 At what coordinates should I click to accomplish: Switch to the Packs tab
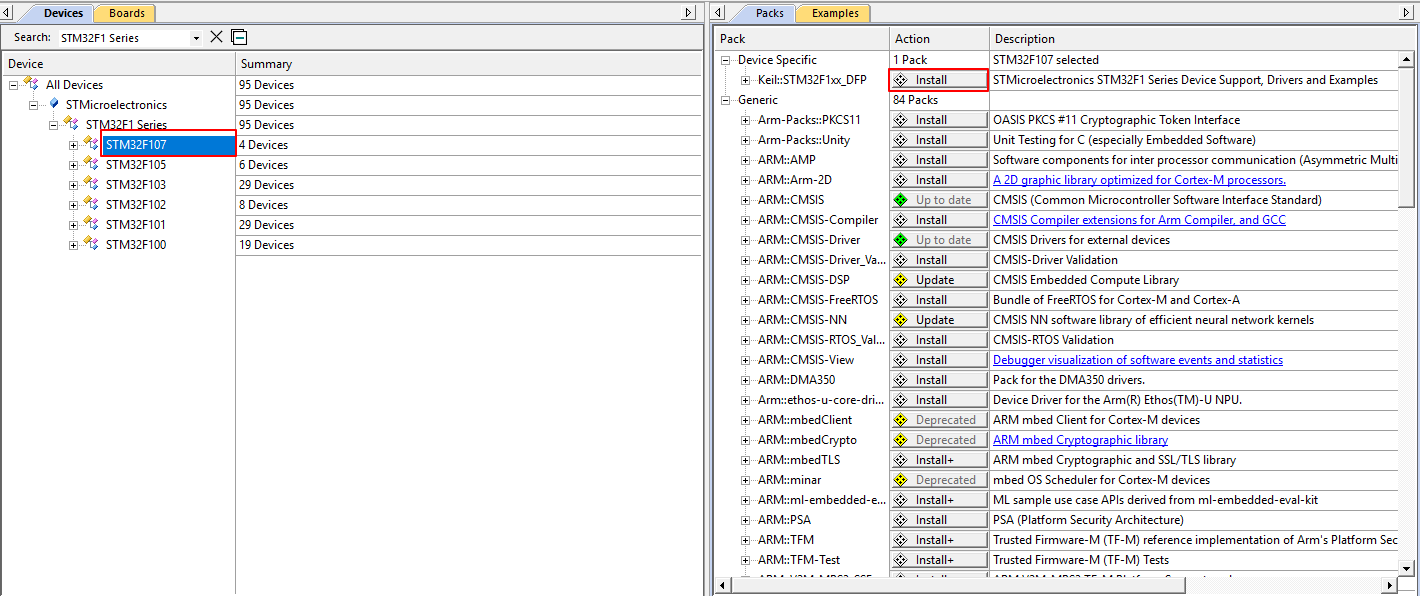[769, 13]
